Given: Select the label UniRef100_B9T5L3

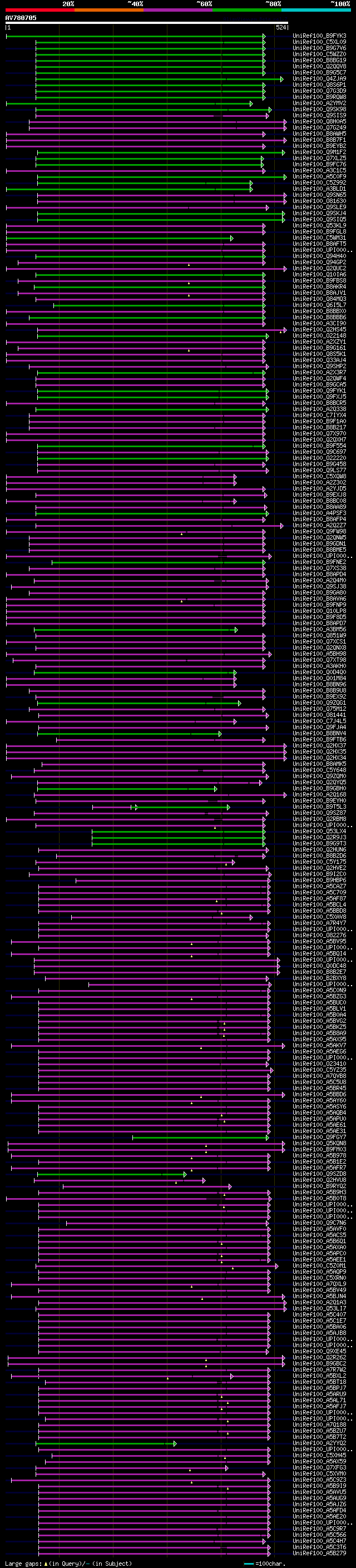Looking at the screenshot, I should click(x=319, y=807).
